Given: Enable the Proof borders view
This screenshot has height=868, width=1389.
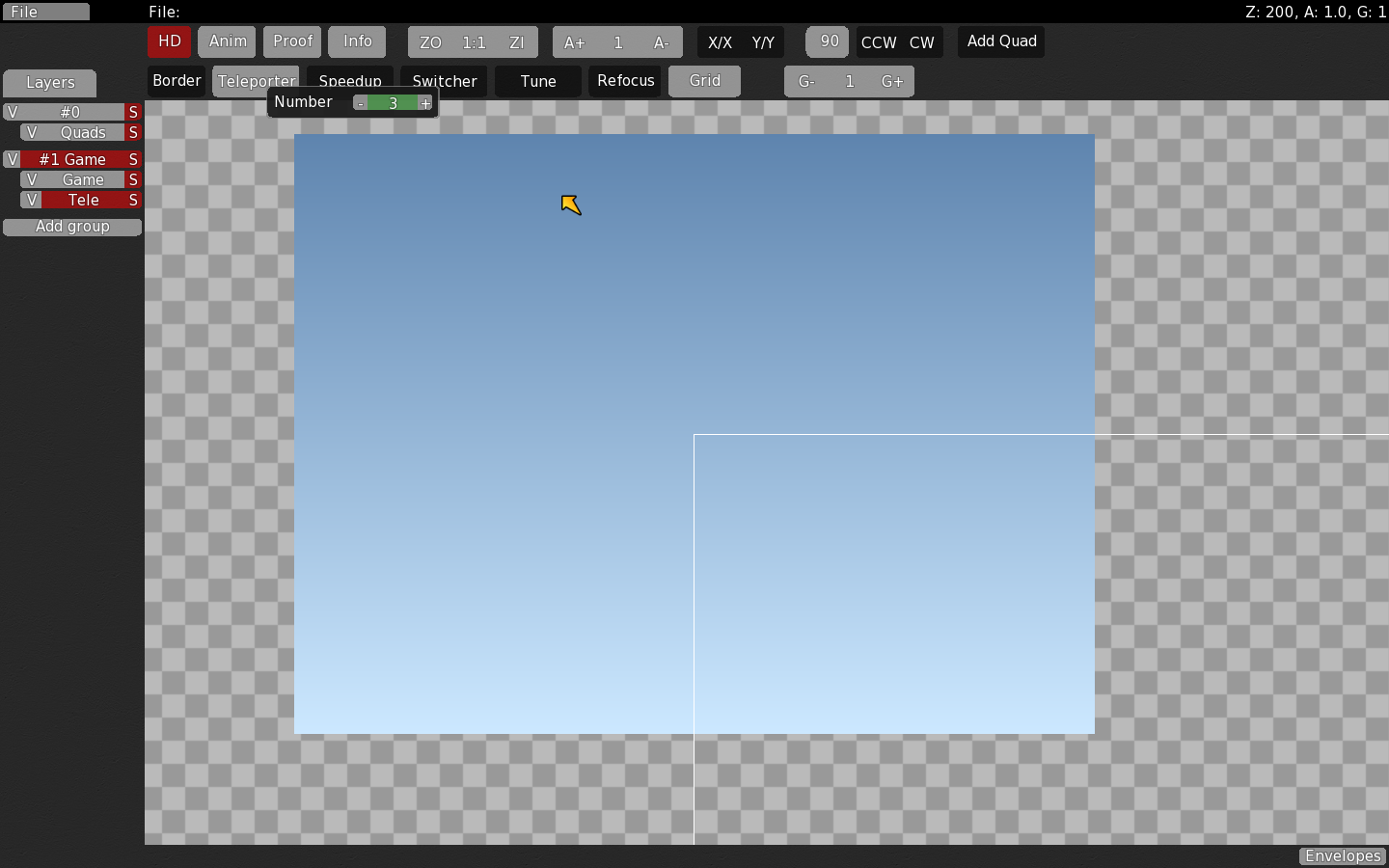Looking at the screenshot, I should click(291, 41).
